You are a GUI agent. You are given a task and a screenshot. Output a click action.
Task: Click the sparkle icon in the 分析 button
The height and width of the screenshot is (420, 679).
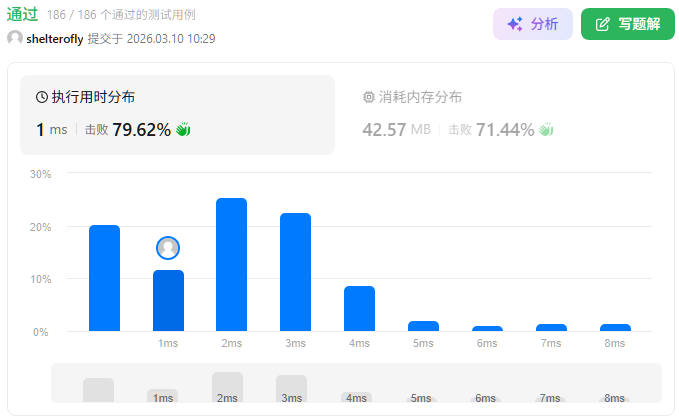(515, 24)
